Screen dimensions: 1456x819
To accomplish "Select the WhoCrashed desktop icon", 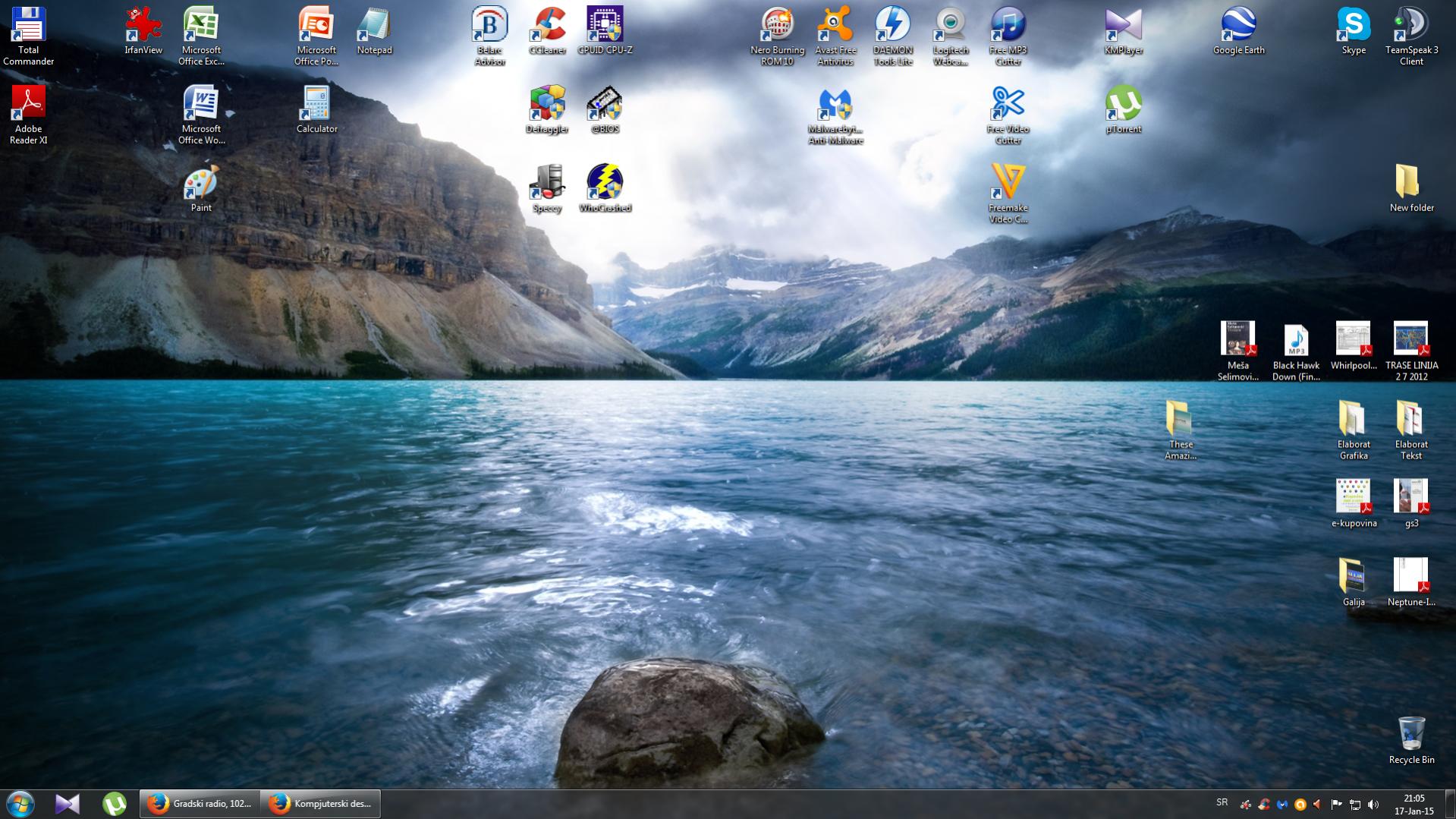I will pos(605,184).
